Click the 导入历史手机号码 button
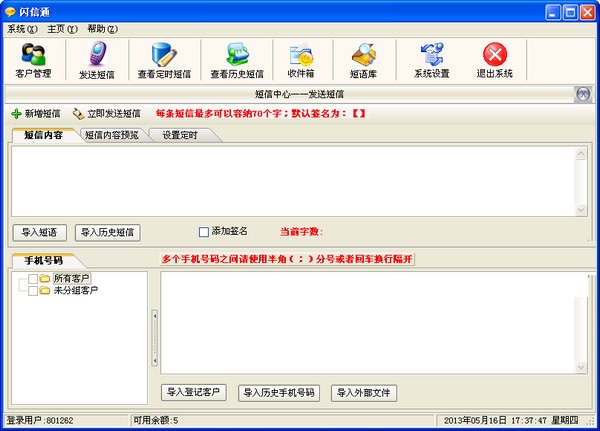The image size is (600, 431). [x=279, y=393]
